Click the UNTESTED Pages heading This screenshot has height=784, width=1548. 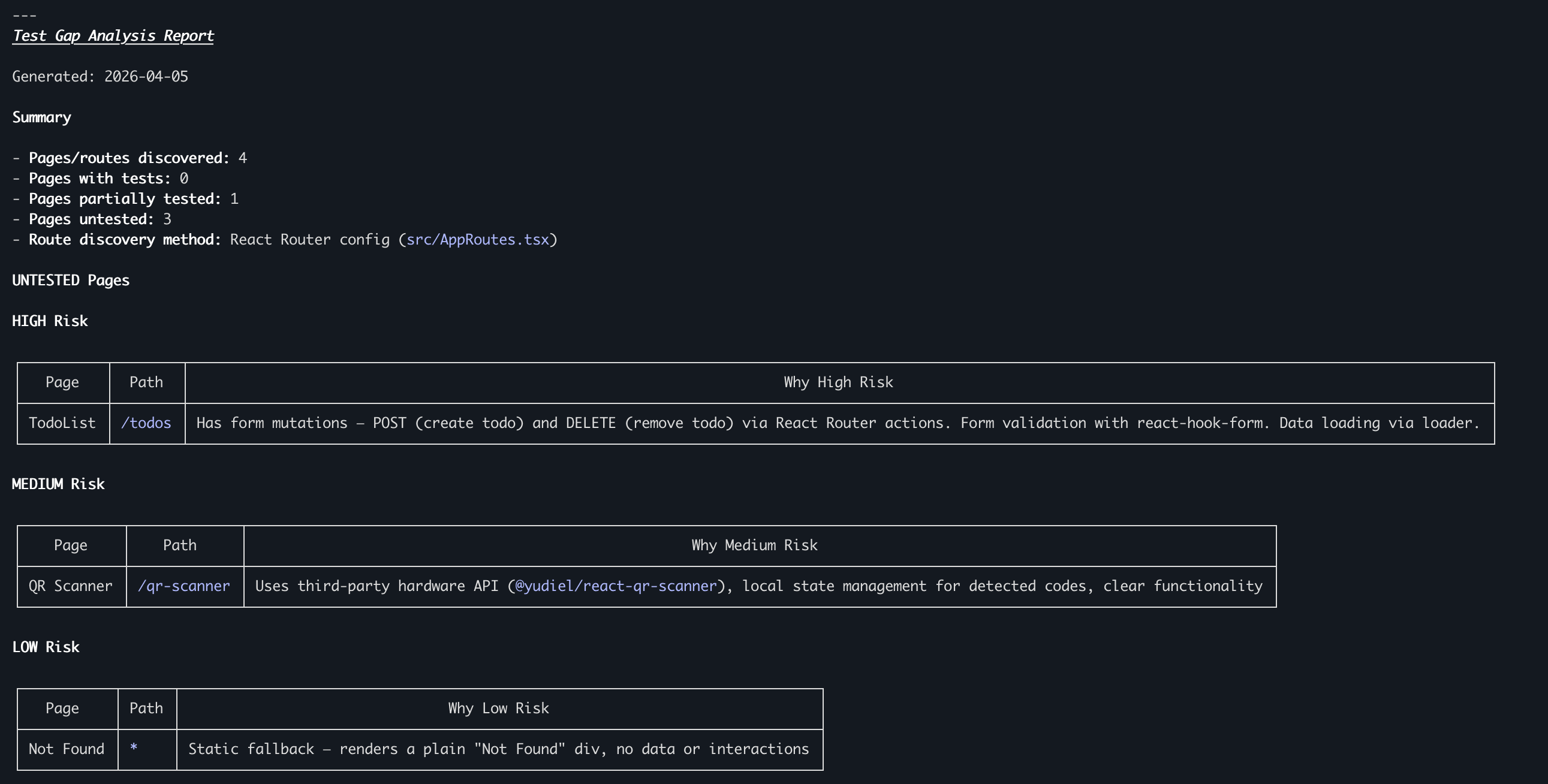(71, 281)
